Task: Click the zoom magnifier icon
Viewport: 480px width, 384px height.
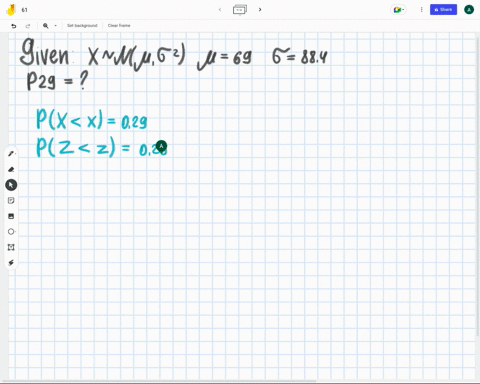Action: (x=46, y=26)
